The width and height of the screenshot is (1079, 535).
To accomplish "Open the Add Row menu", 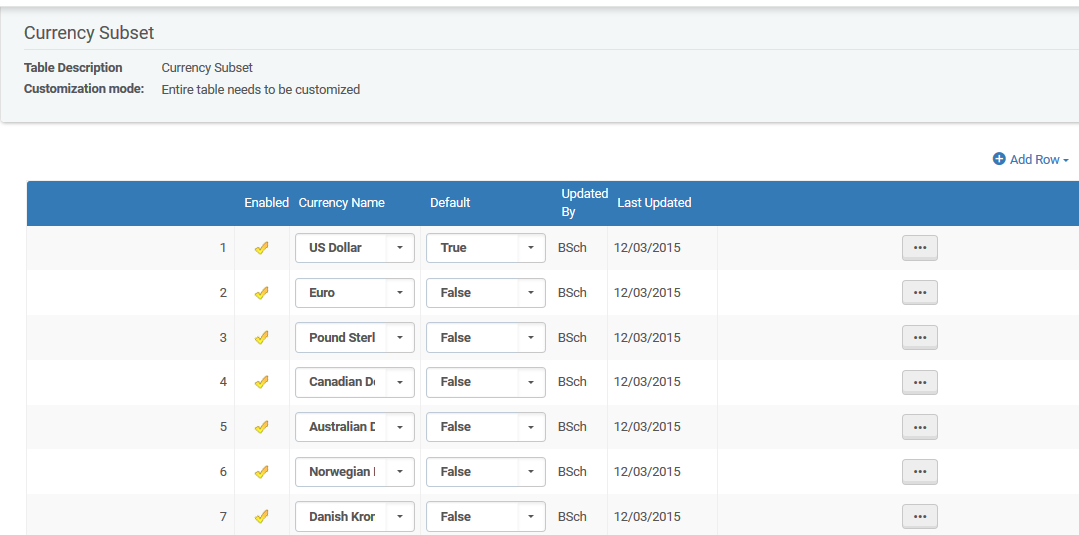I will click(x=1030, y=160).
